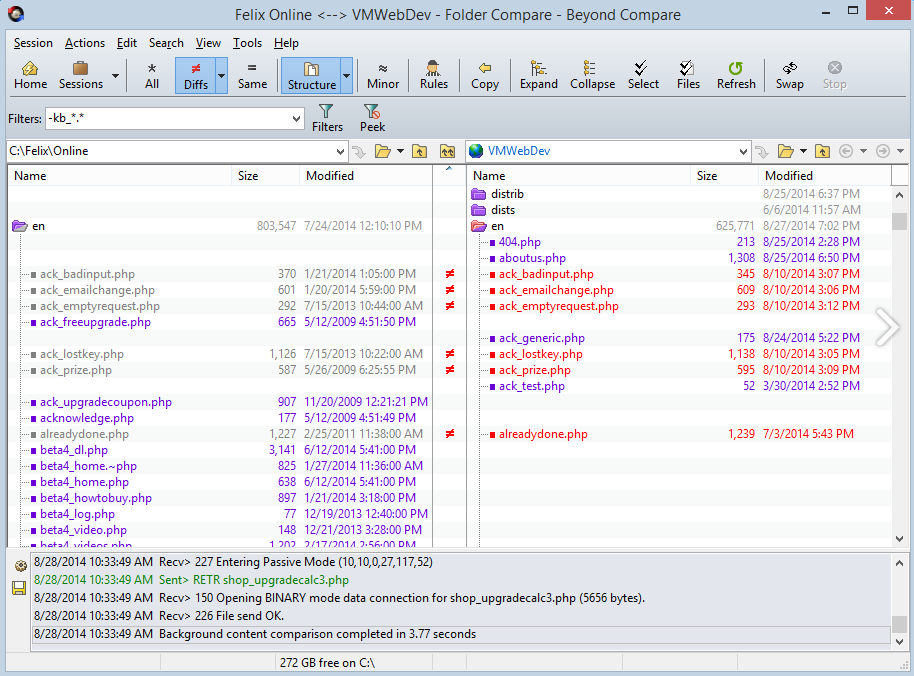Select 404.php in right pane

[x=519, y=242]
